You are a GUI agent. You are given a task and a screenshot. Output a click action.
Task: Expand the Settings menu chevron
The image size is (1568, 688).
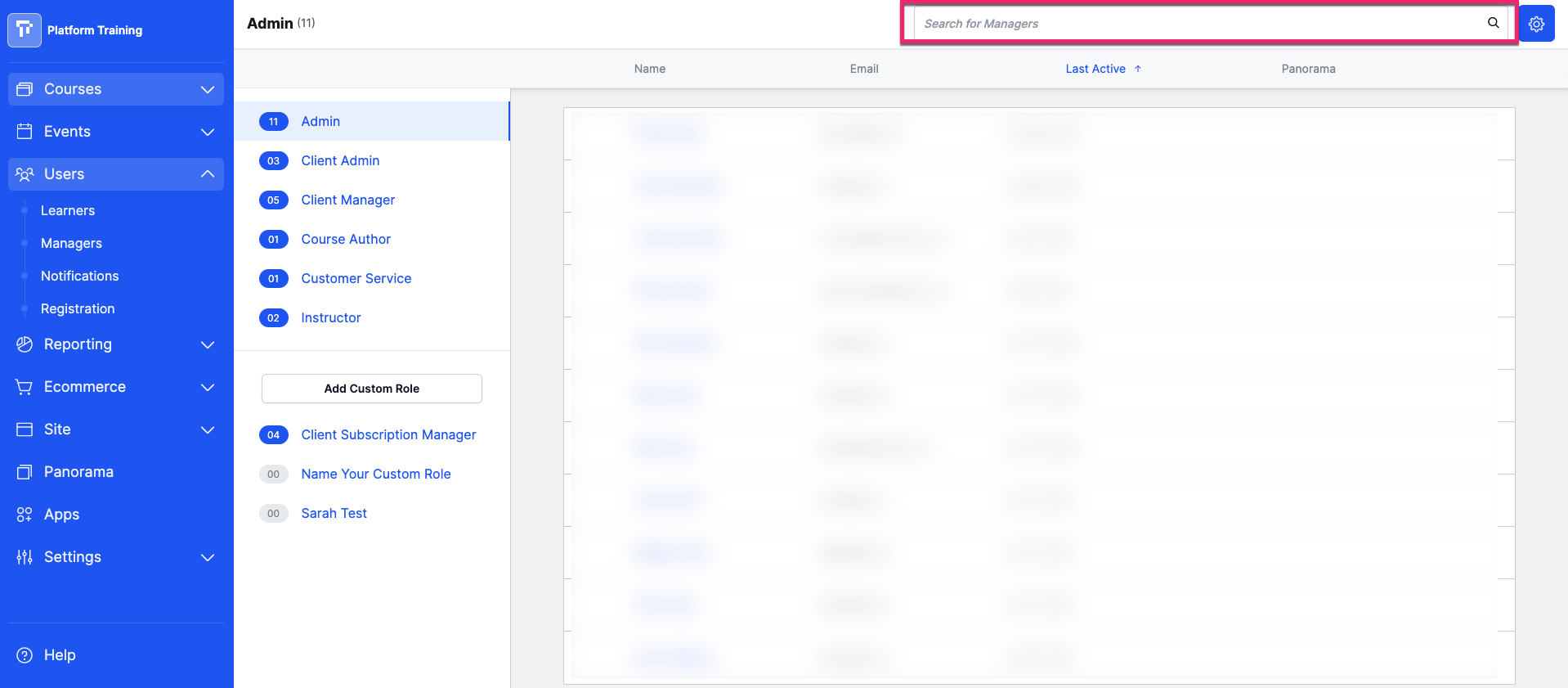pyautogui.click(x=208, y=557)
